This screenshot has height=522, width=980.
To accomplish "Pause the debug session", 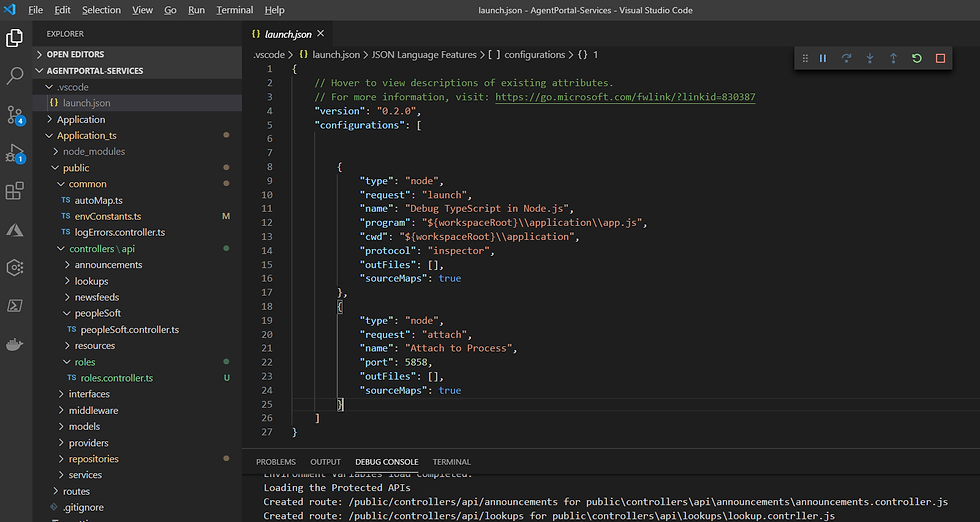I will (823, 58).
